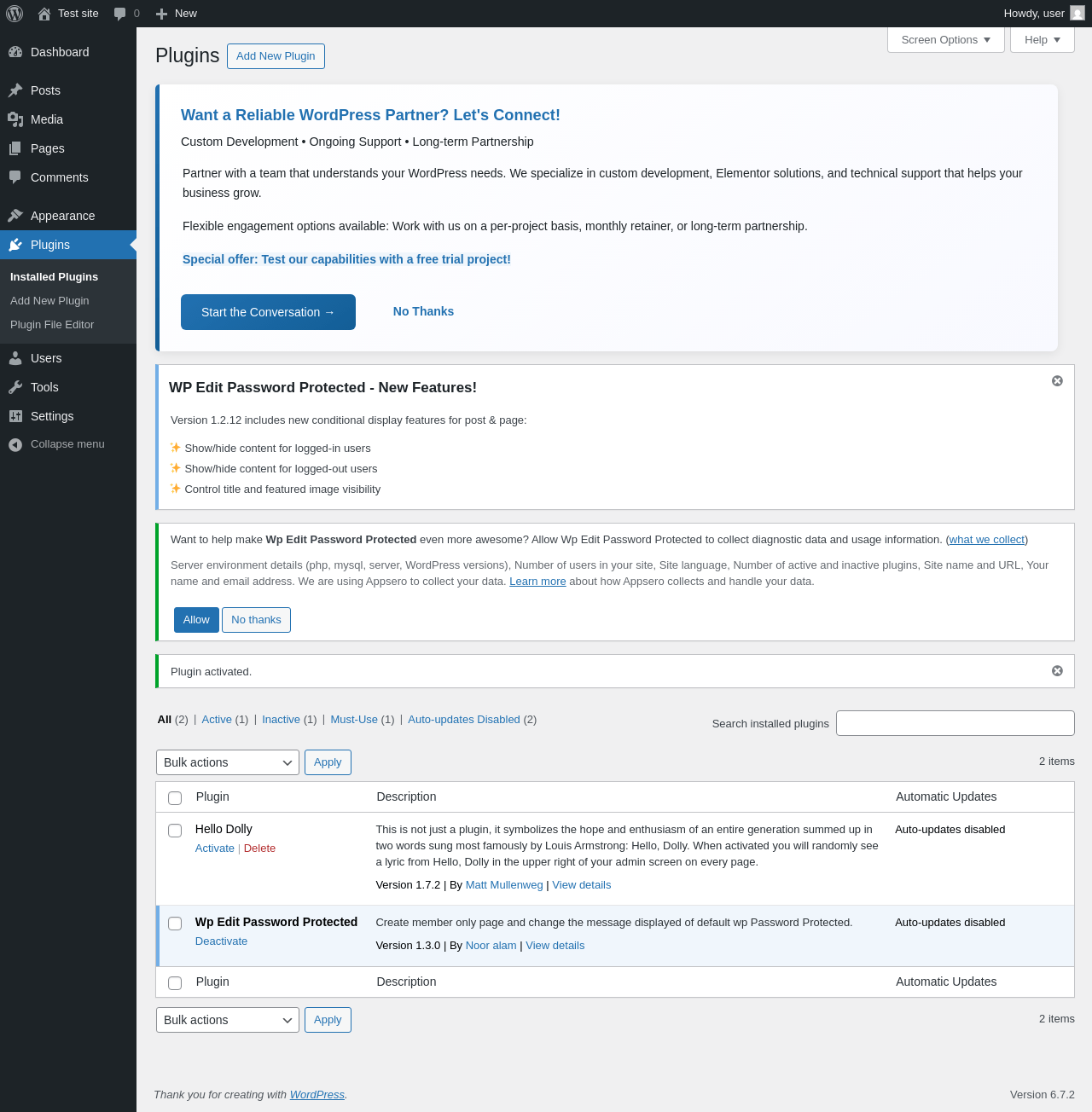Click the WordPress logo in admin bar
The image size is (1092, 1112).
click(15, 14)
